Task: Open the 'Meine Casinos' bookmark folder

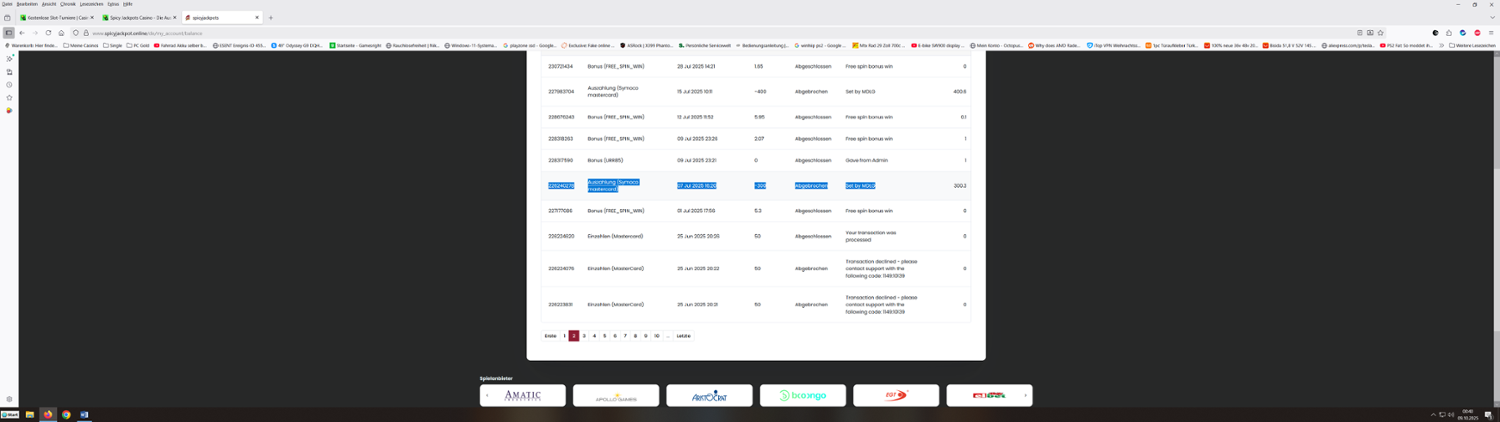Action: 80,45
